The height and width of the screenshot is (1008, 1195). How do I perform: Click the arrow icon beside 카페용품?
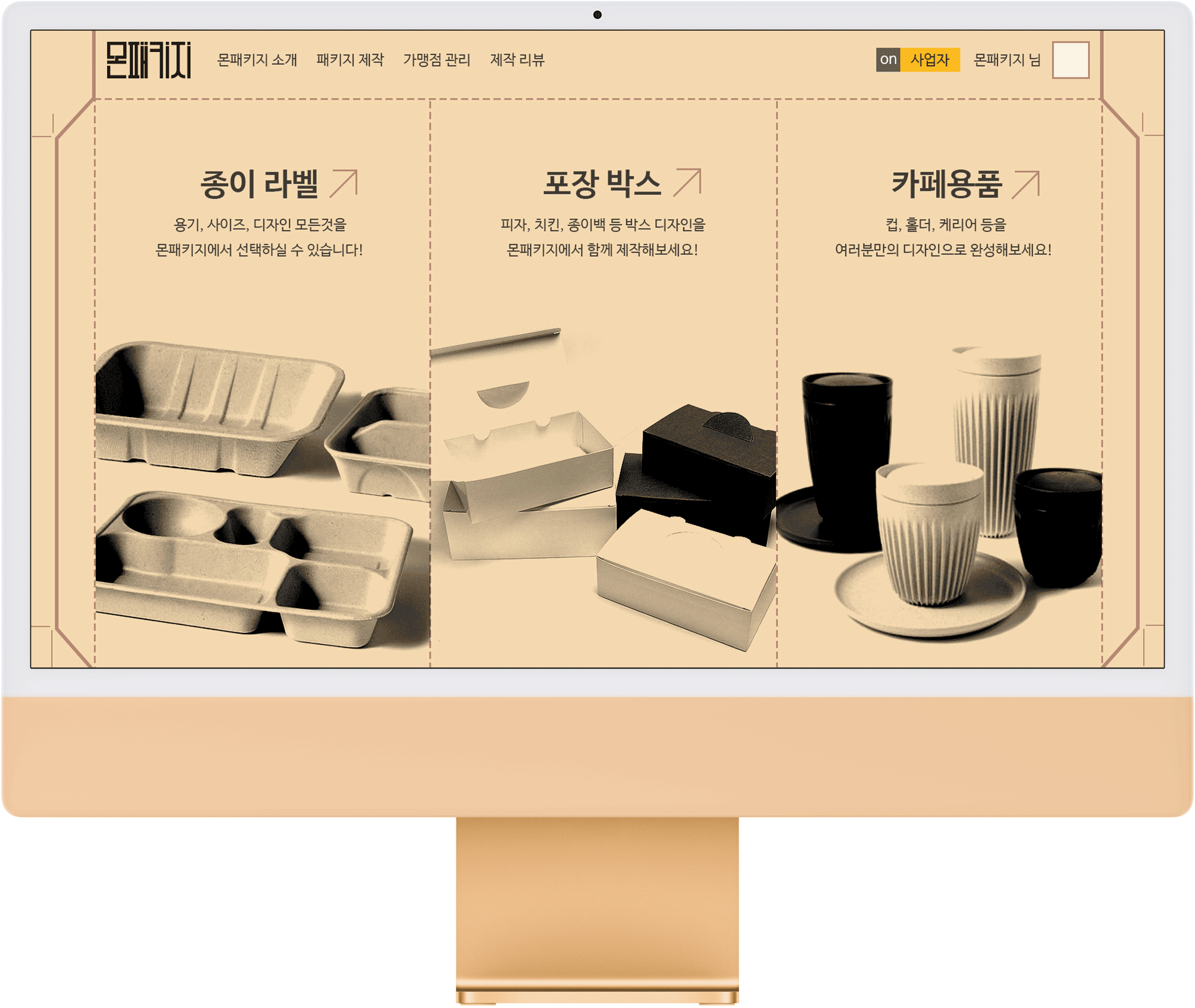point(1025,184)
